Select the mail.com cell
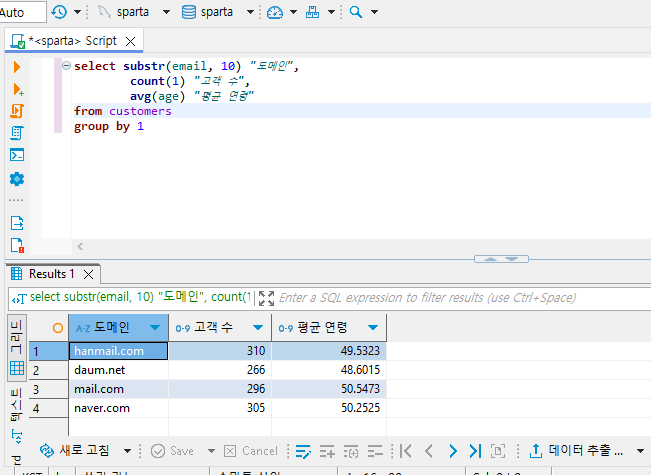The width and height of the screenshot is (651, 475). coord(118,389)
